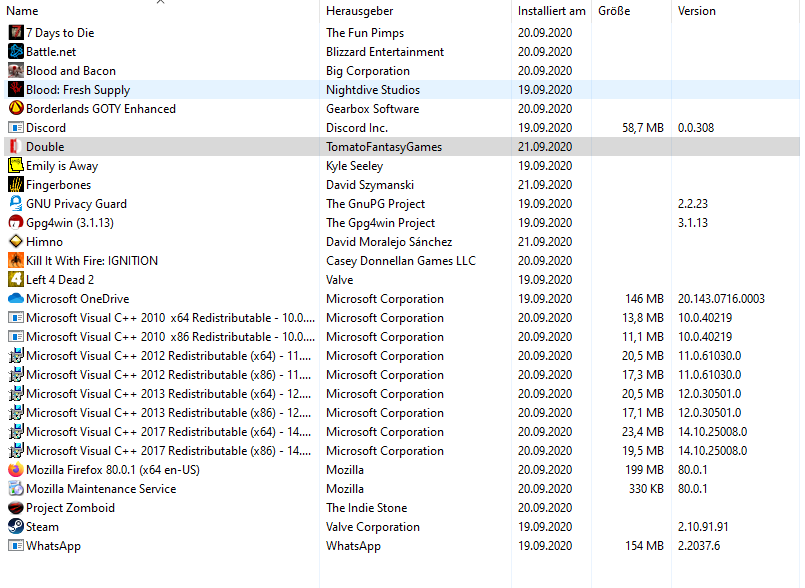
Task: Select the Microsoft OneDrive entry name
Action: point(78,299)
